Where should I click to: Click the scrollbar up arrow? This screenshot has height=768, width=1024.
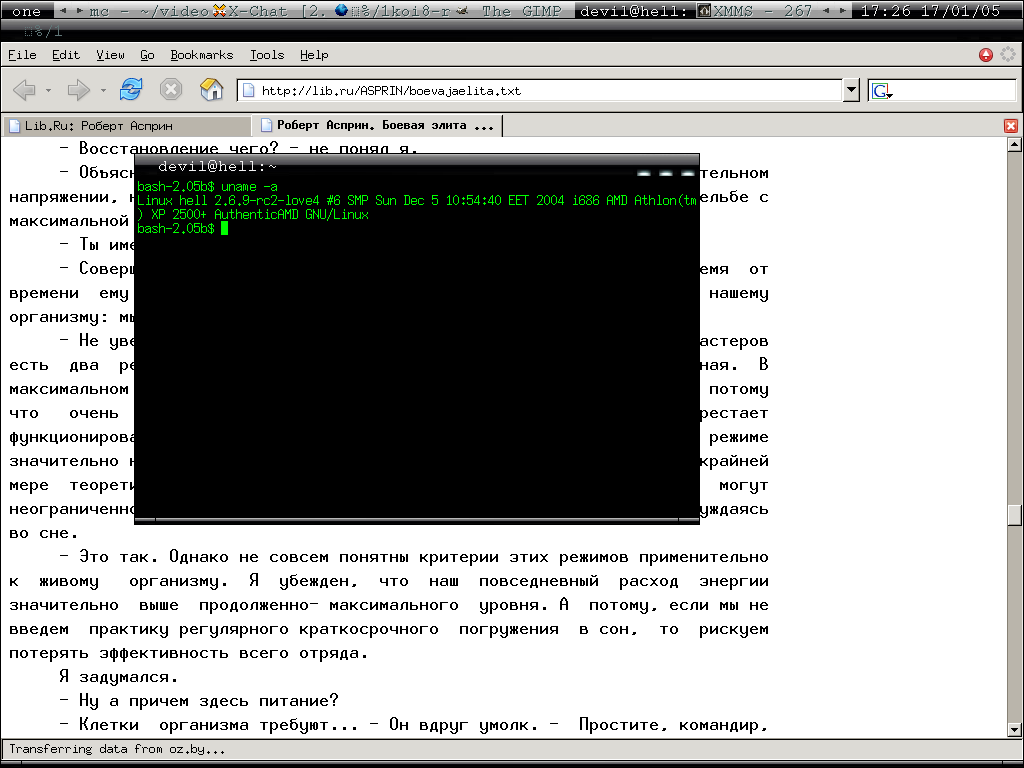1014,144
